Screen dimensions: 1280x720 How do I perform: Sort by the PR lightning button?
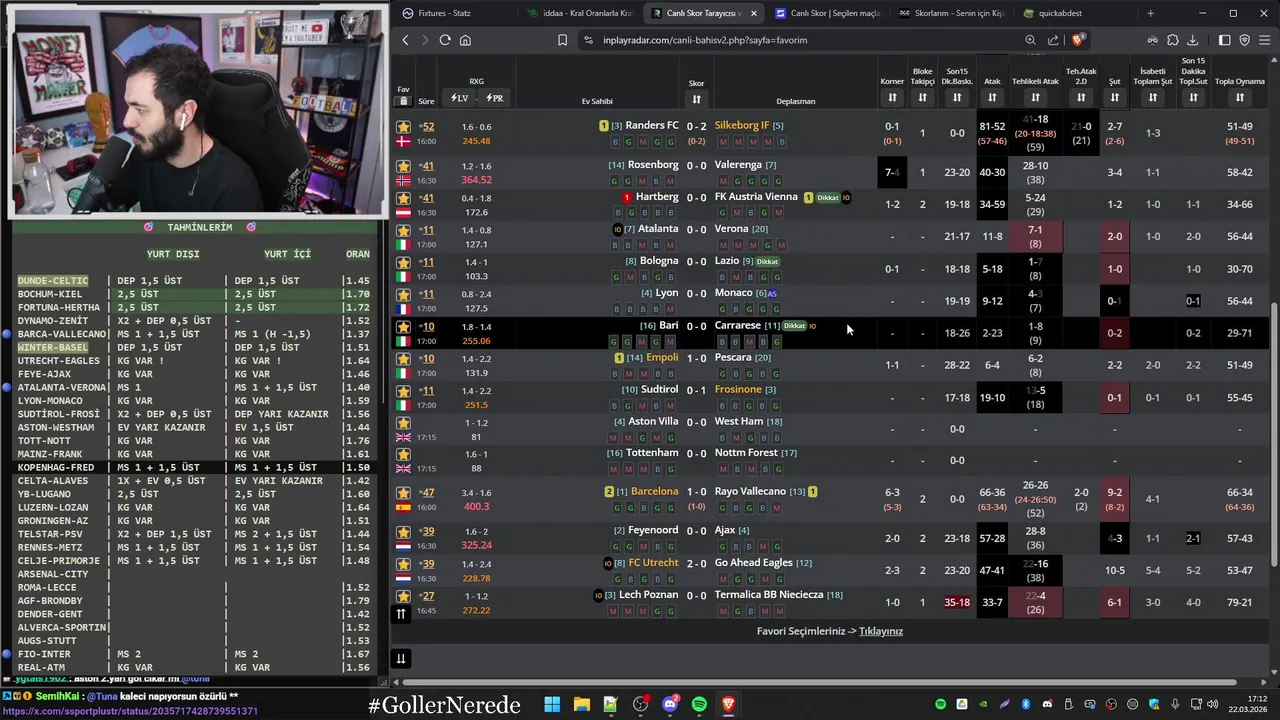pos(494,98)
